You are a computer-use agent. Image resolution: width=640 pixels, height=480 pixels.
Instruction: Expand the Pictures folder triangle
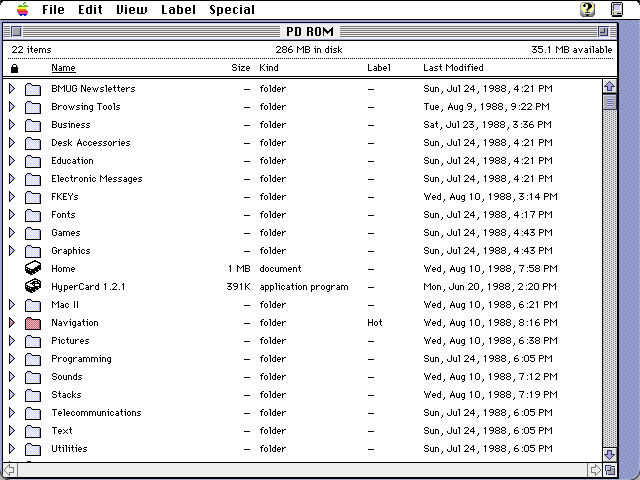point(12,340)
